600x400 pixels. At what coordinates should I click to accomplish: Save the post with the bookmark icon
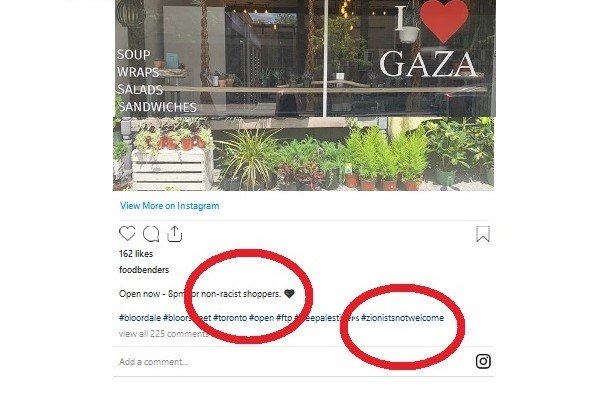483,234
